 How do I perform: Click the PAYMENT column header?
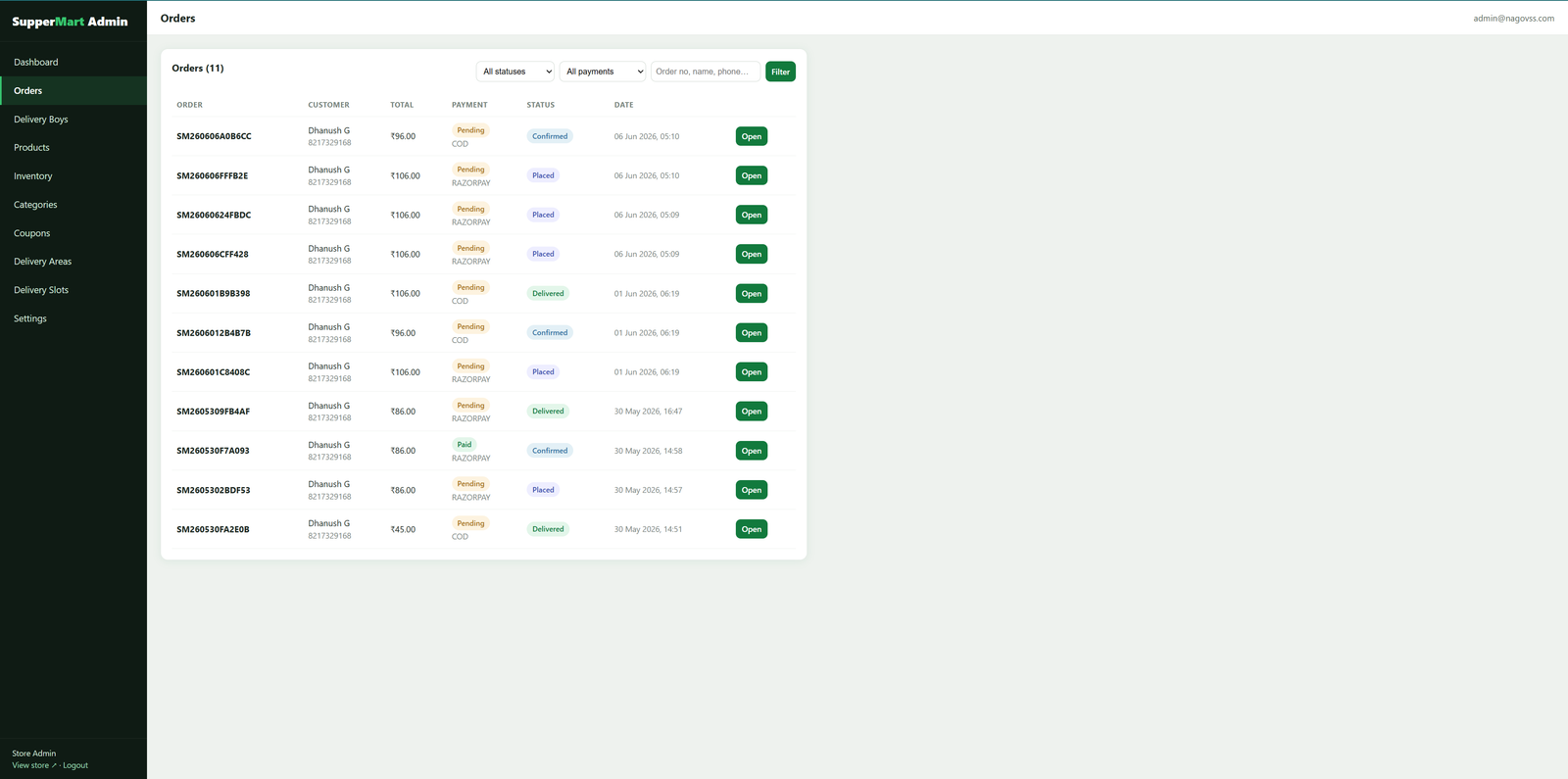[x=469, y=105]
